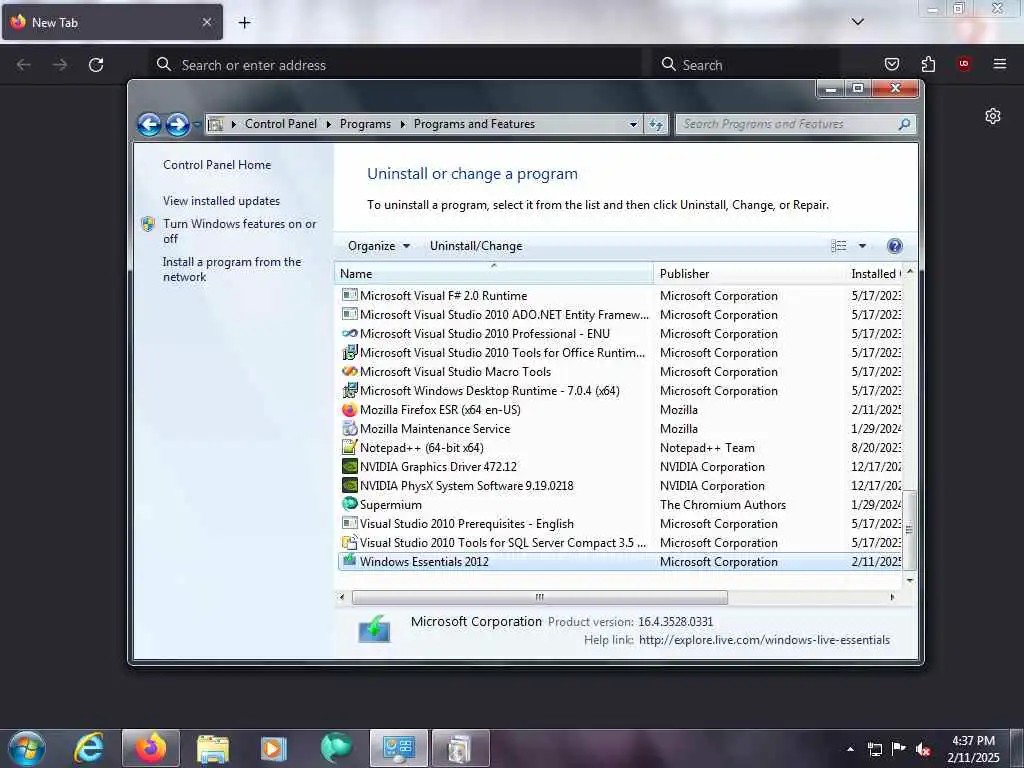Click the Visual Studio 2010 Professional icon
This screenshot has width=1024, height=768.
tap(349, 334)
